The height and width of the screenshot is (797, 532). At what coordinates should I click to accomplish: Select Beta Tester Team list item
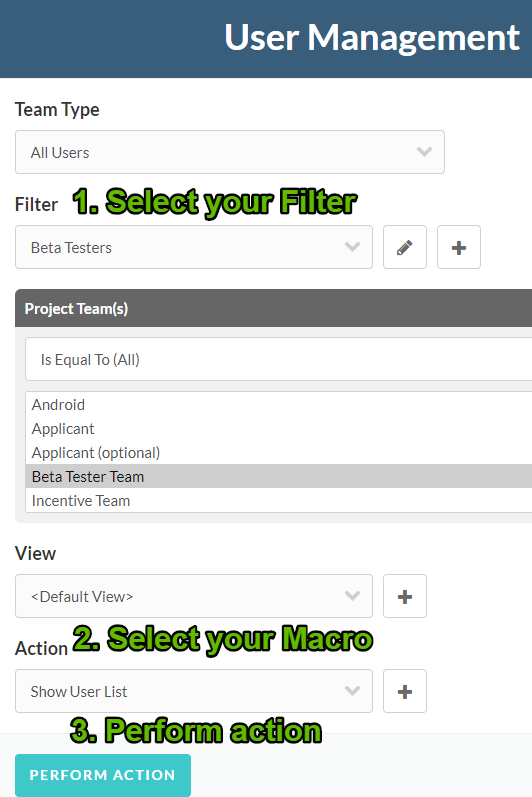coord(278,476)
